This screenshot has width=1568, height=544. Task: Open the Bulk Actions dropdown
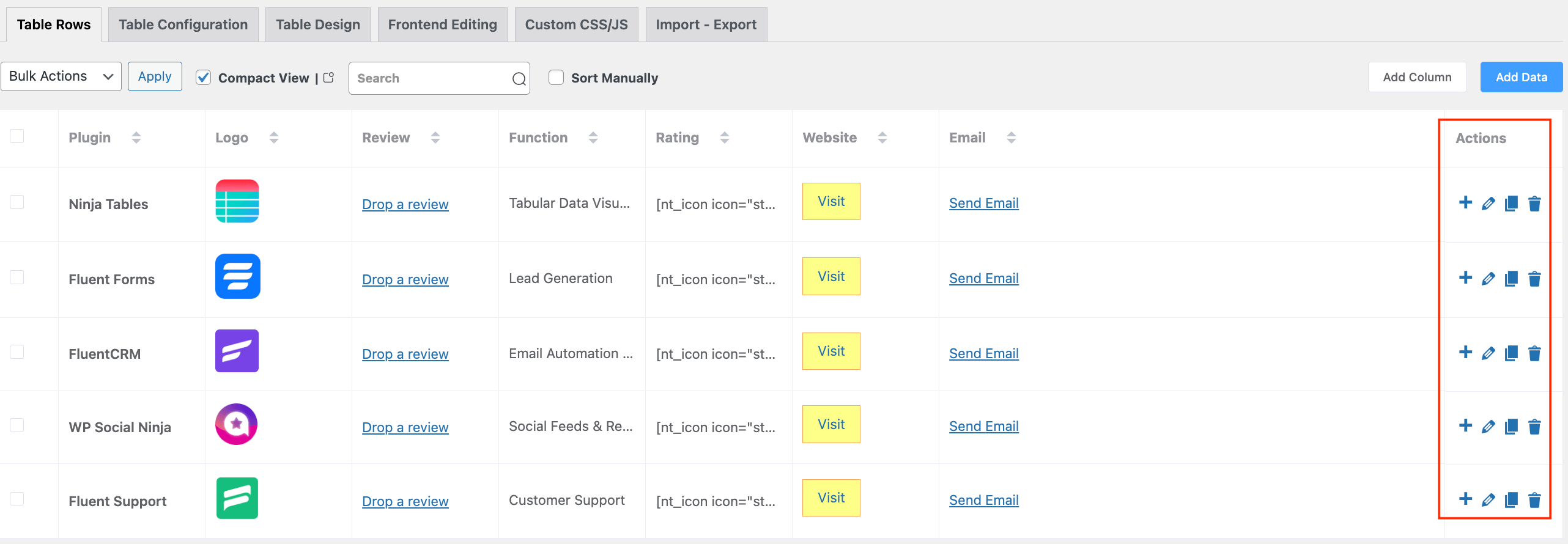click(x=61, y=76)
